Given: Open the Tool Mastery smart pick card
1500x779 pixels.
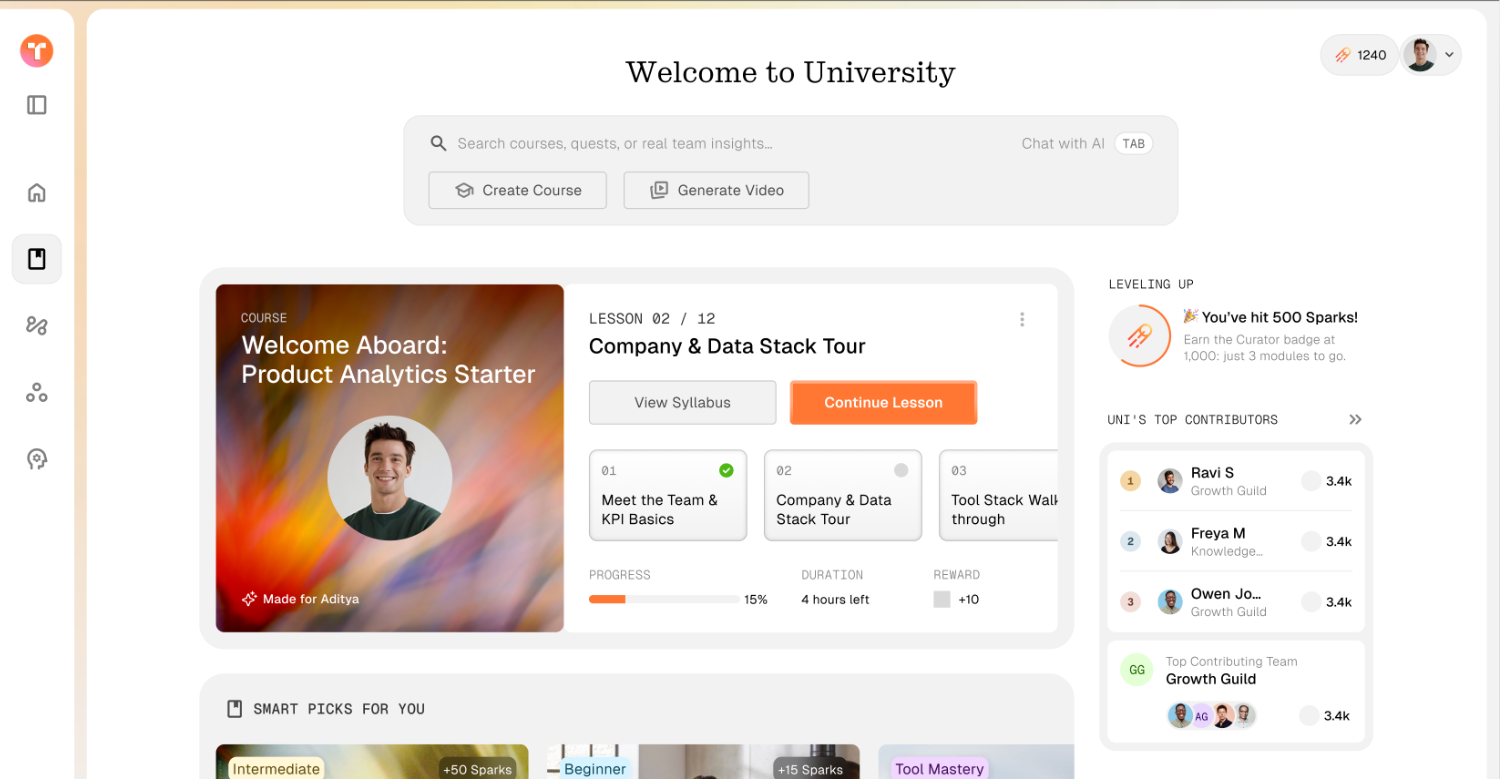Looking at the screenshot, I should point(976,761).
